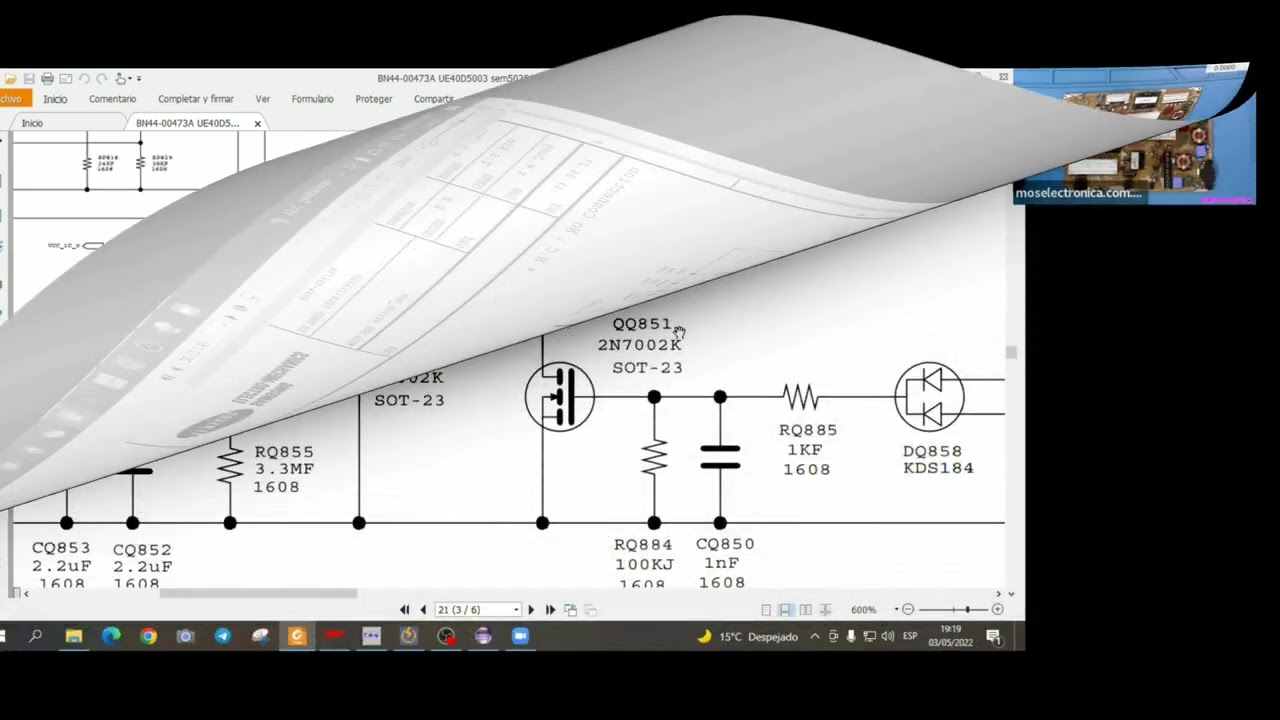Click the DQ858 diode label
The height and width of the screenshot is (720, 1280).
coord(932,451)
